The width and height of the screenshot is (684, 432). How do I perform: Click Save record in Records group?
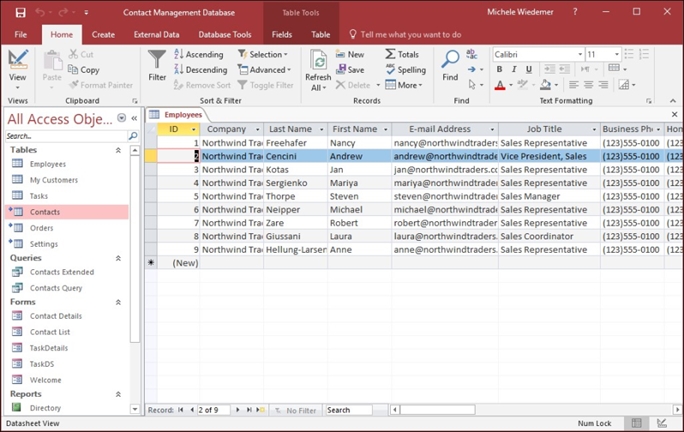point(350,69)
